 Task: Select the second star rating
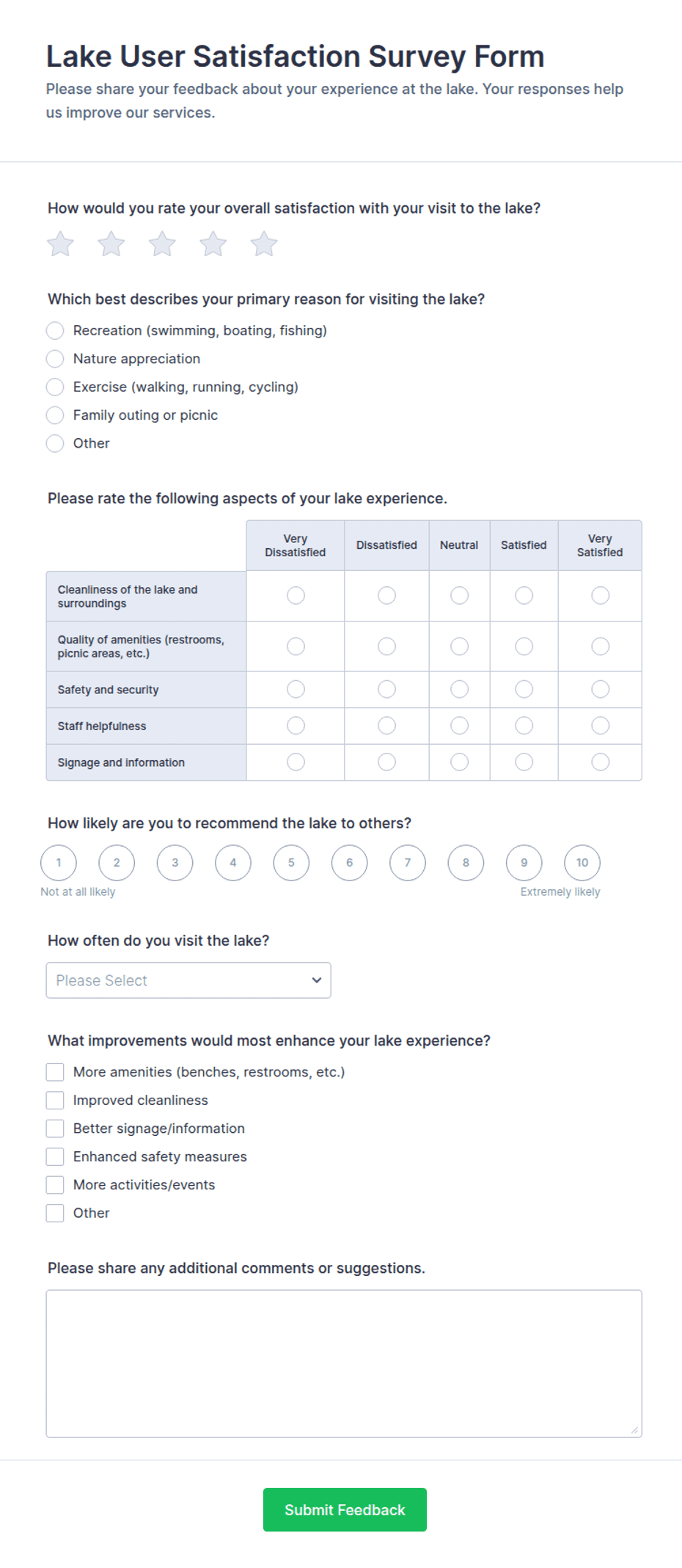[x=111, y=244]
